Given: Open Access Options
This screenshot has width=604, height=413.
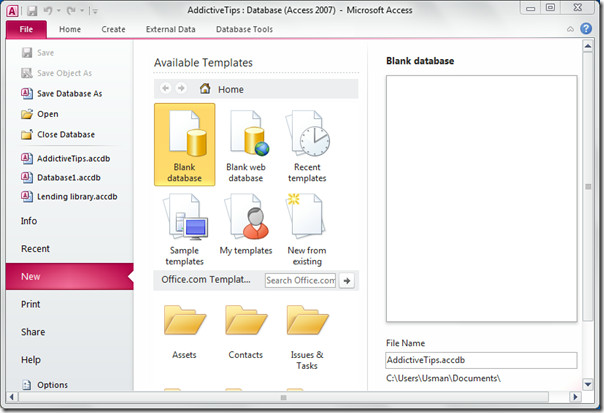Looking at the screenshot, I should coord(45,384).
